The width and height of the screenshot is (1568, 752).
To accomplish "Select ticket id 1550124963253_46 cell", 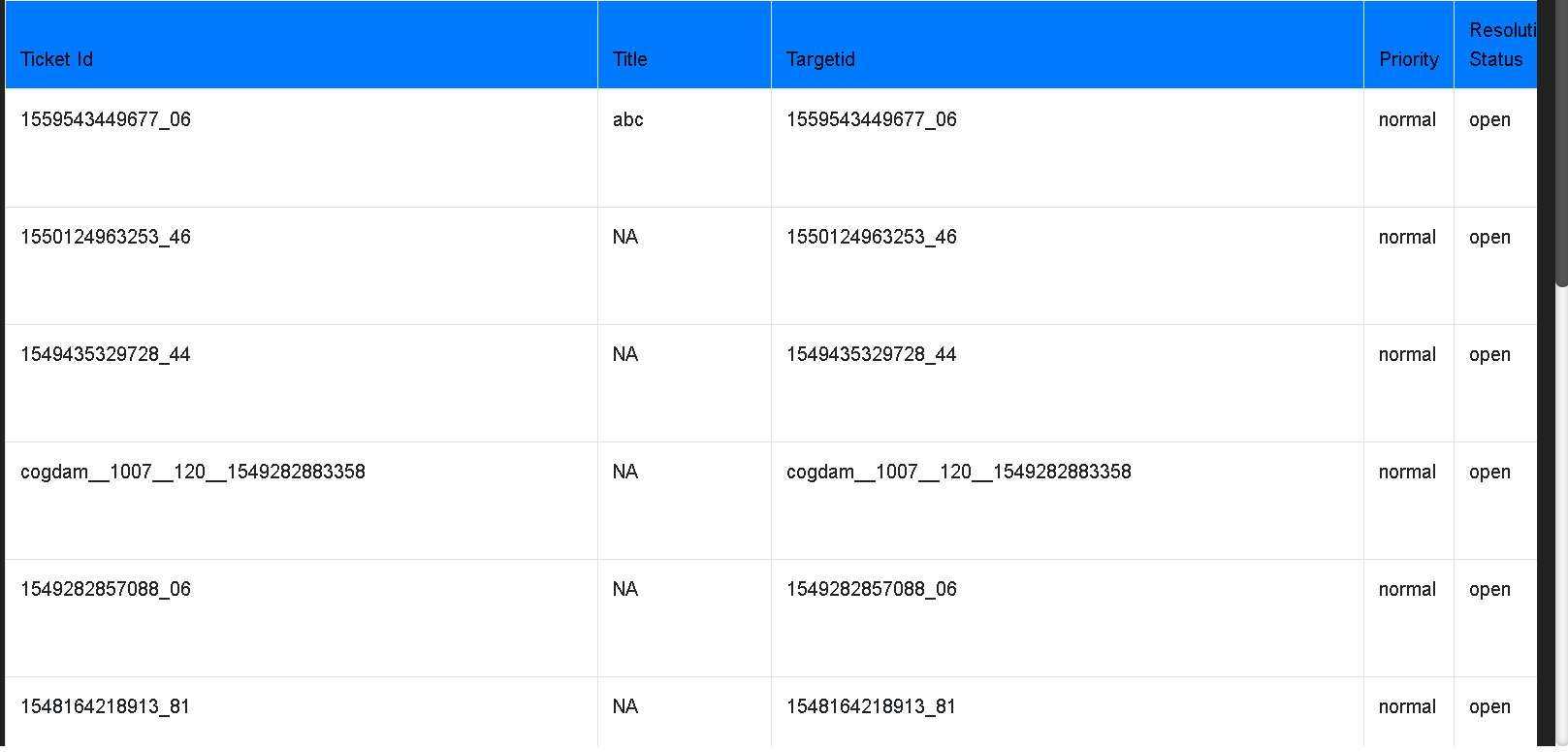I will pos(302,266).
